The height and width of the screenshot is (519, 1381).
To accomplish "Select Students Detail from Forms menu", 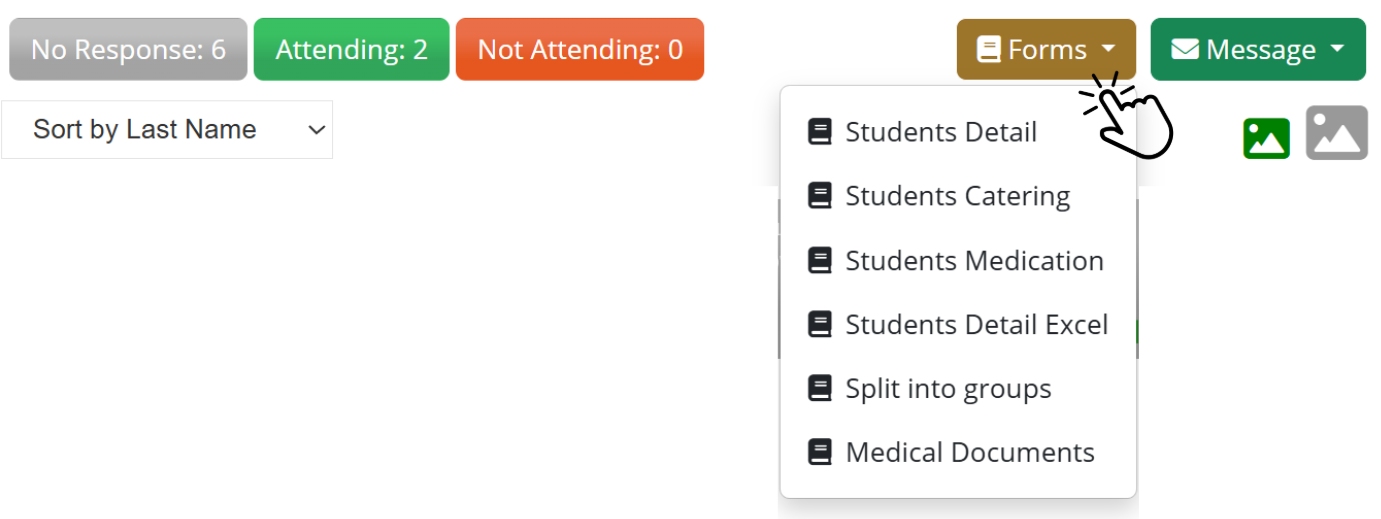I will pyautogui.click(x=940, y=132).
